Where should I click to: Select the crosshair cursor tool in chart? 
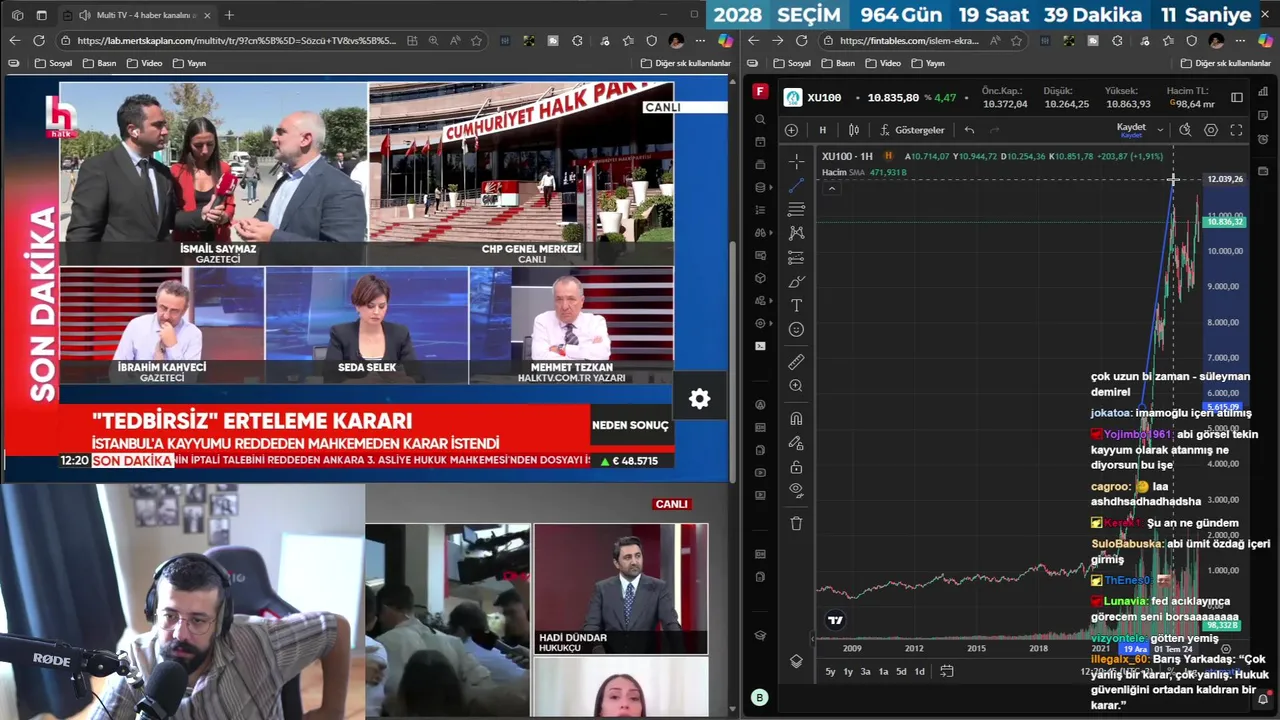(796, 160)
